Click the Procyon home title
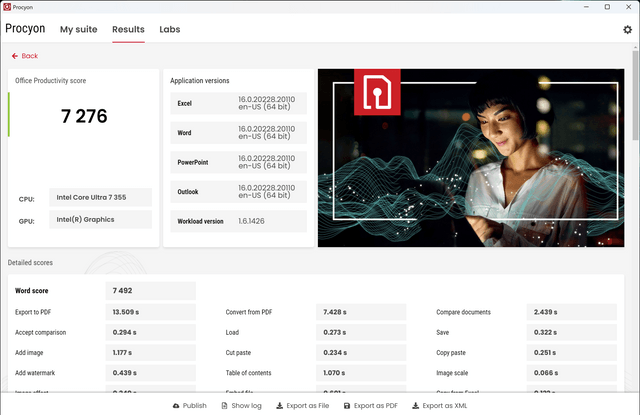The image size is (640, 415). point(25,29)
